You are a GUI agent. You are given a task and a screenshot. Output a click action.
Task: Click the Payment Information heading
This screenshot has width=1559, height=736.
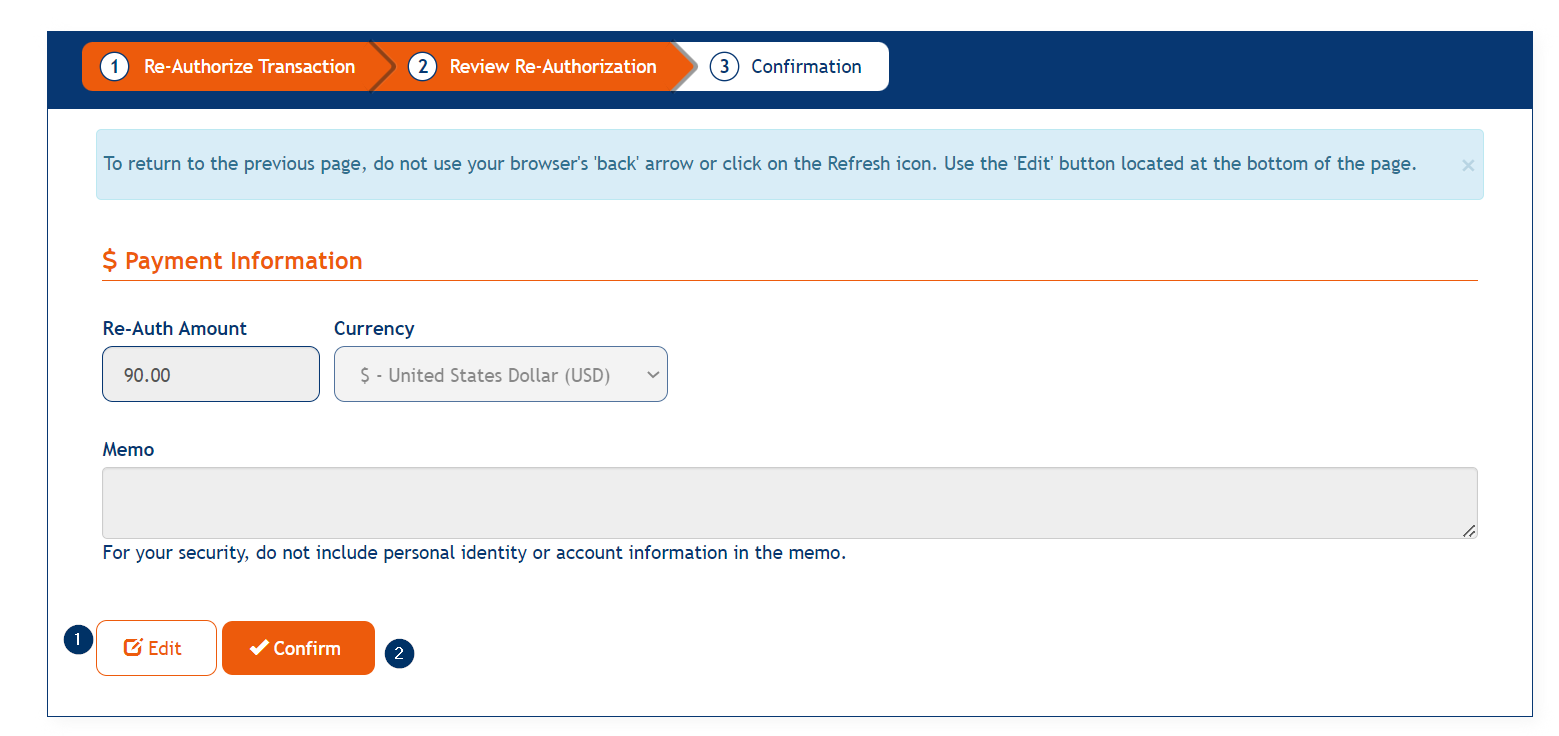point(243,261)
